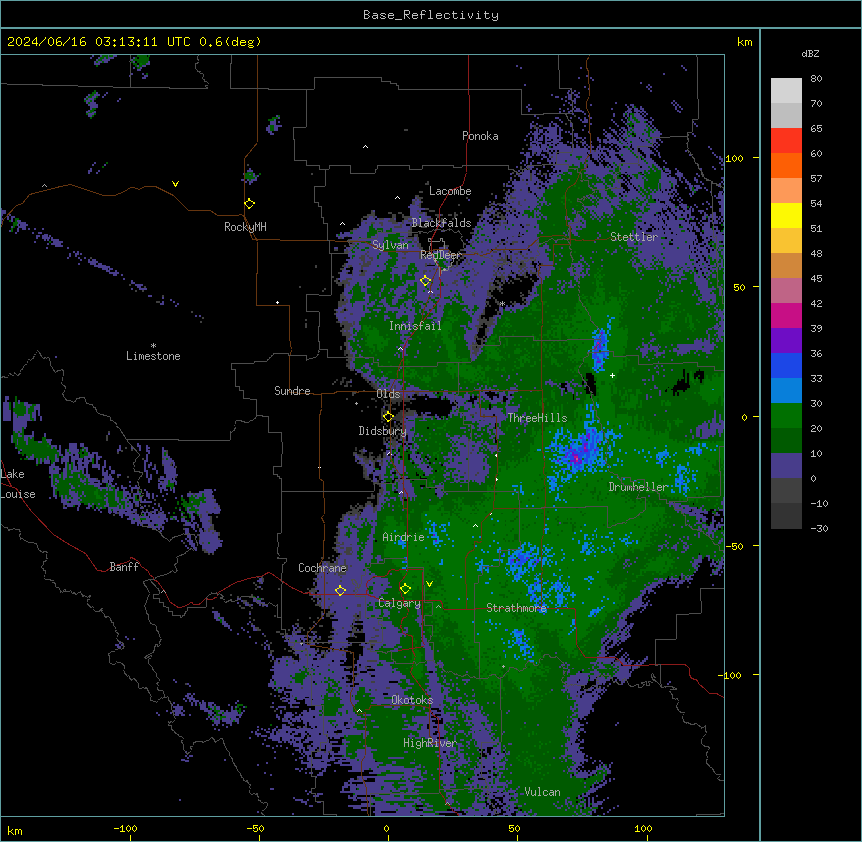This screenshot has width=862, height=842.
Task: Click the Limestone label
Action: (x=153, y=356)
